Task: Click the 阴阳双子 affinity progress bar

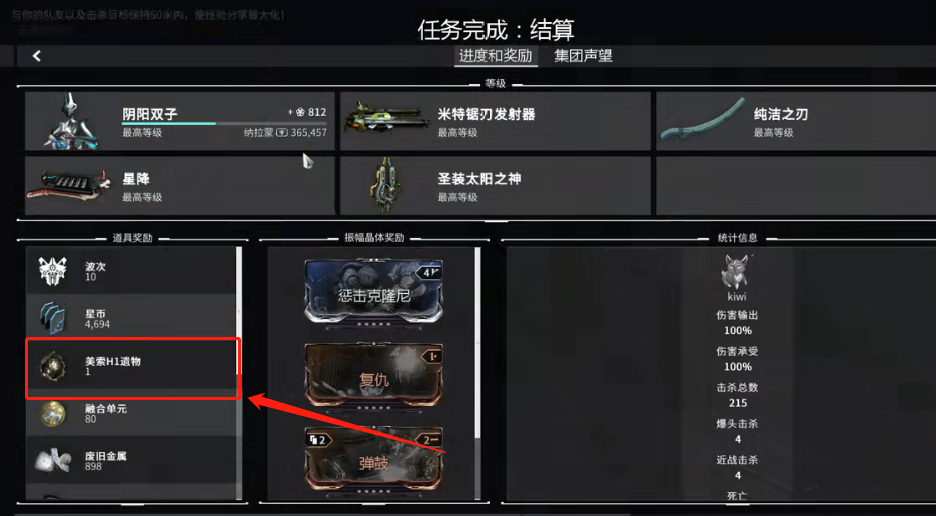Action: [x=224, y=124]
